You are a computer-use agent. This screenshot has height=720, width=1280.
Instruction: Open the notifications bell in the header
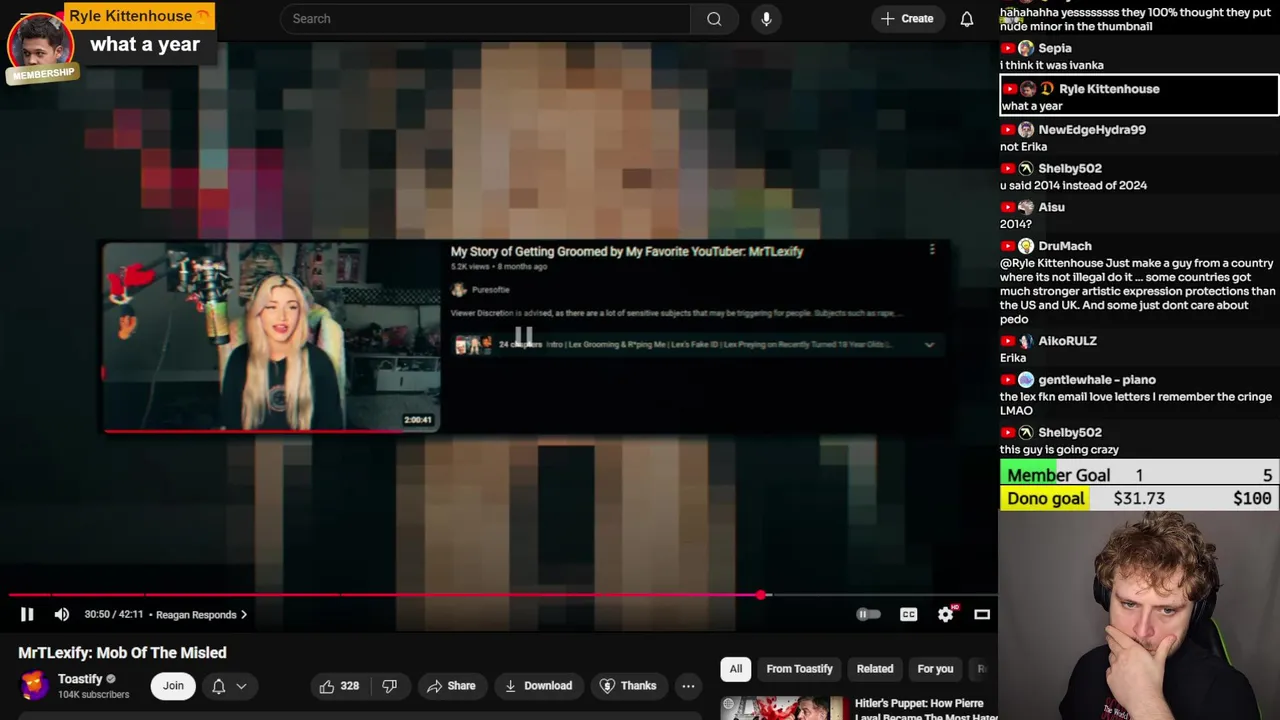[x=967, y=18]
